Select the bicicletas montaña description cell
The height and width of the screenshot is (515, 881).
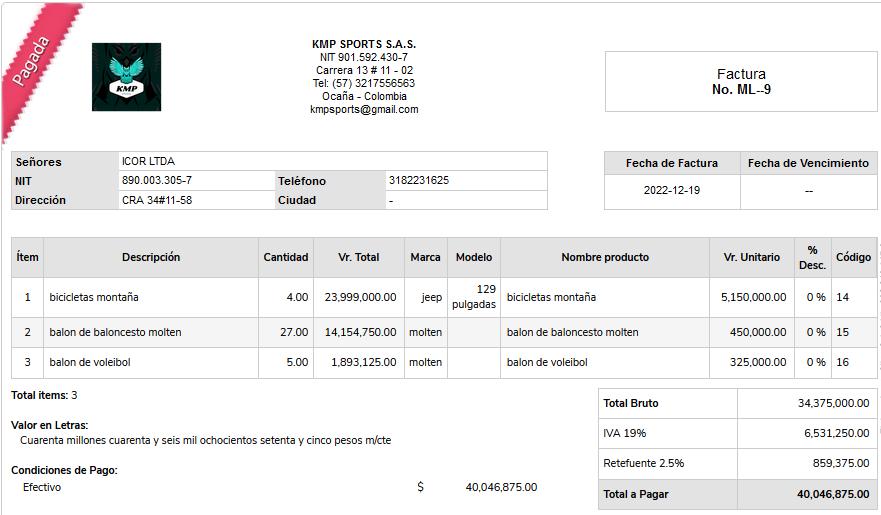point(151,297)
